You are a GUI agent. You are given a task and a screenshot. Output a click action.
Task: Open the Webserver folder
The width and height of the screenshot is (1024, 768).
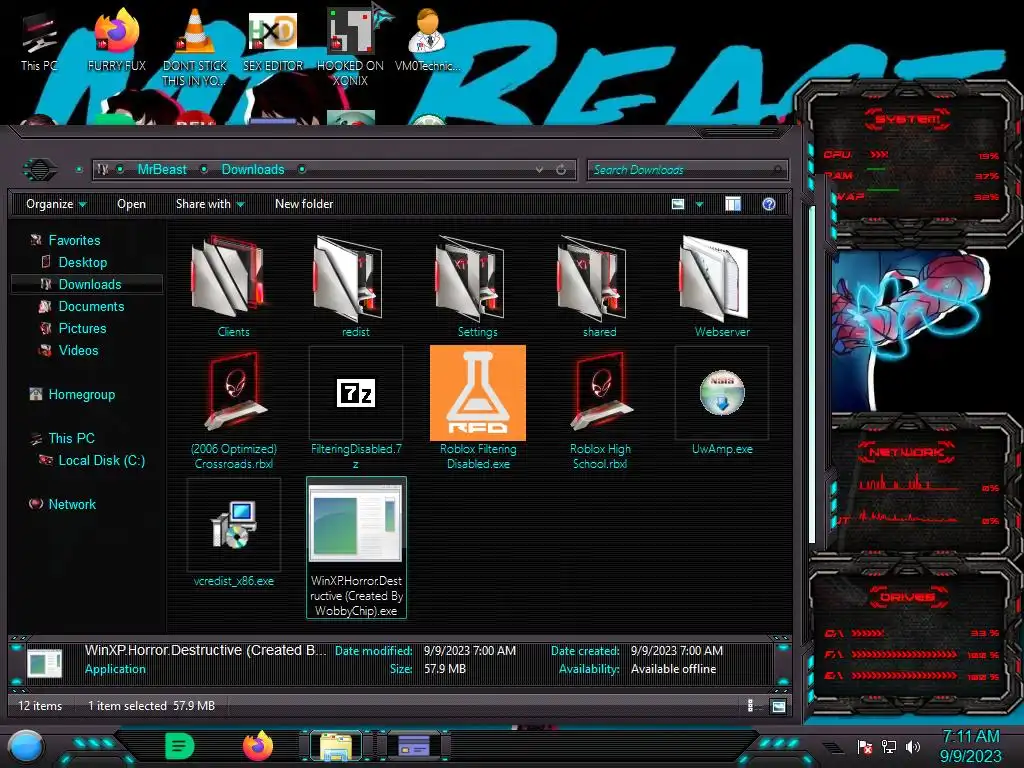coord(722,286)
